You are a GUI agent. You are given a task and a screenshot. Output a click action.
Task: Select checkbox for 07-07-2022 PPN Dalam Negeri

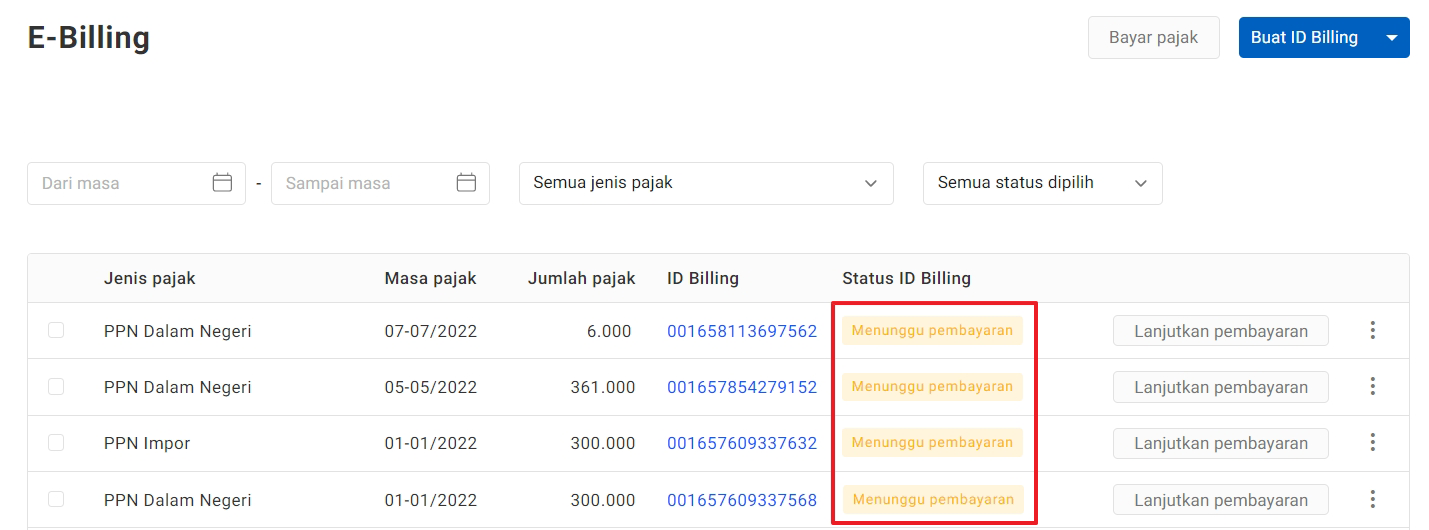(x=56, y=330)
